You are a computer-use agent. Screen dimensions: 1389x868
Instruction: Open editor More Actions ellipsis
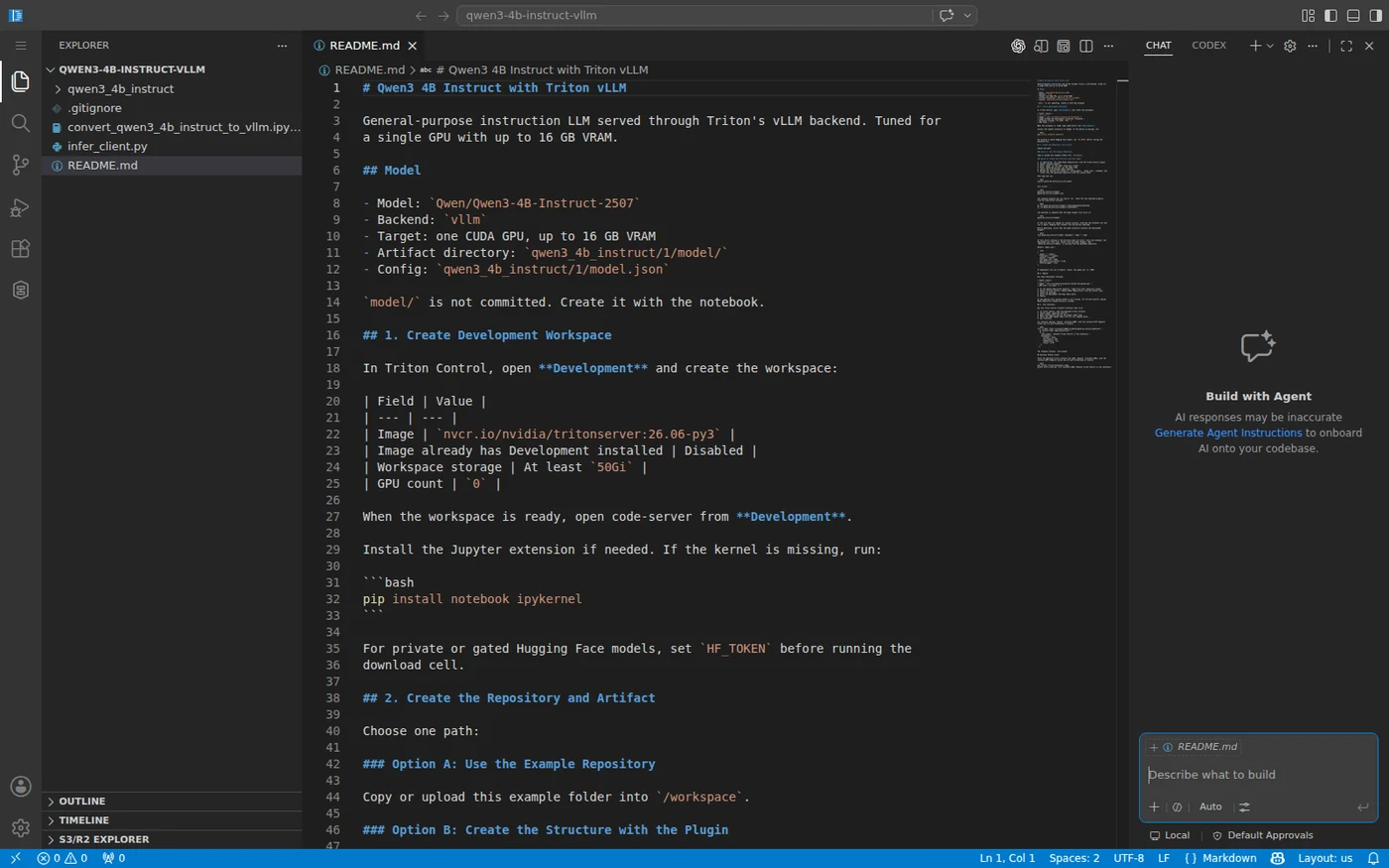(x=1109, y=46)
